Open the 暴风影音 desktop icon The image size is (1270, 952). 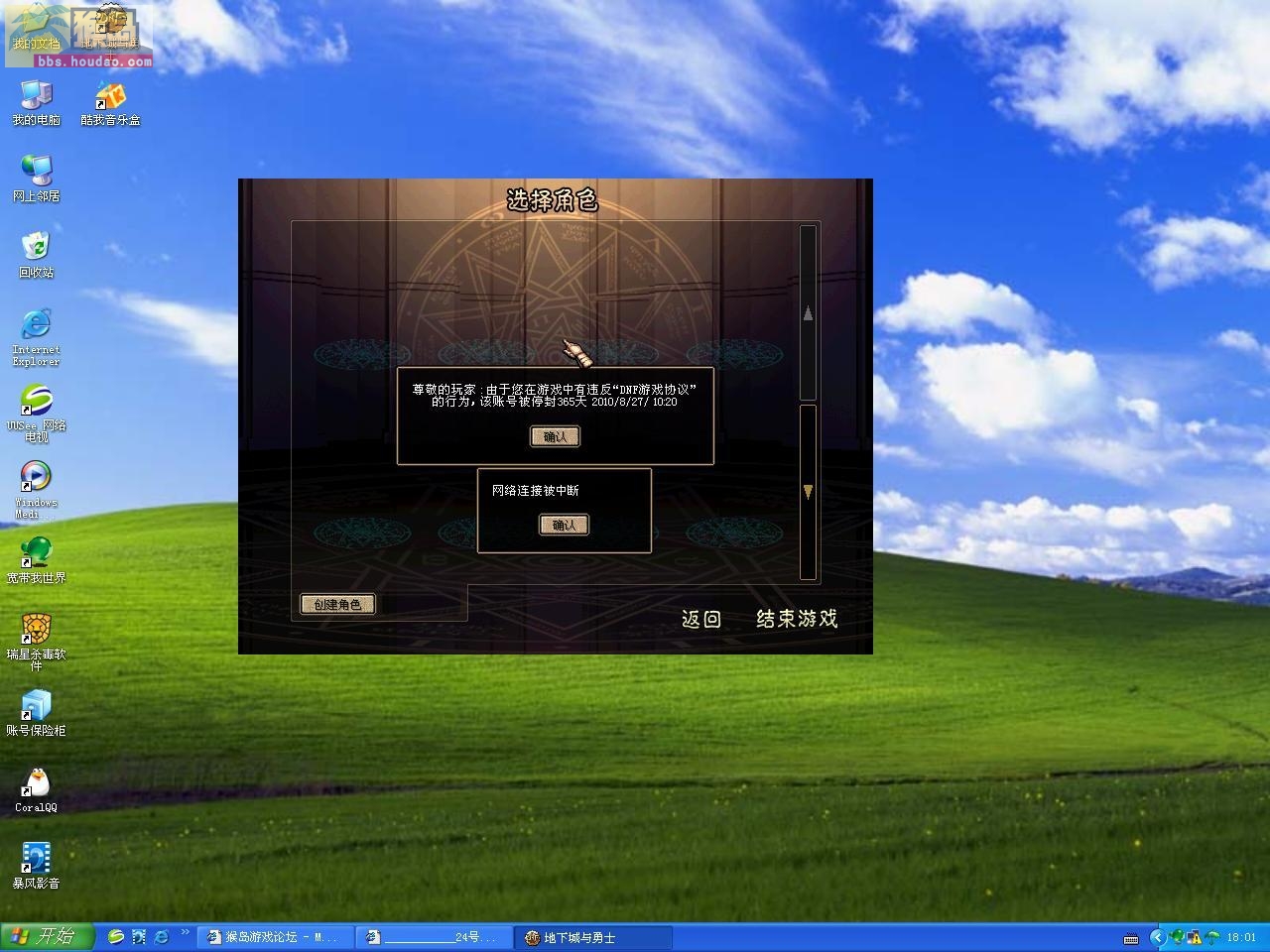pos(37,866)
